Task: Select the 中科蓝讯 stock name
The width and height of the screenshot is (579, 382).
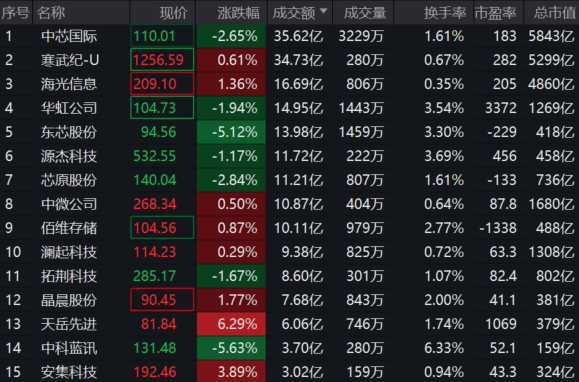Action: 69,348
